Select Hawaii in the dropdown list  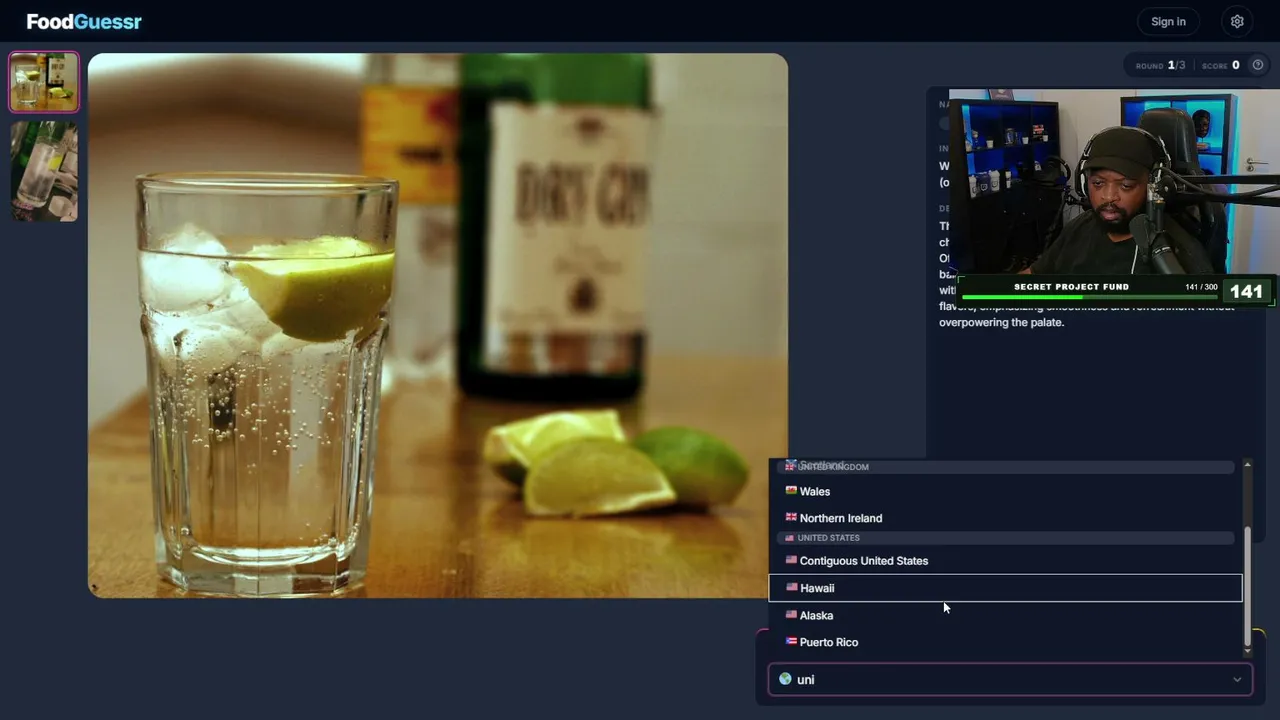click(x=1006, y=588)
